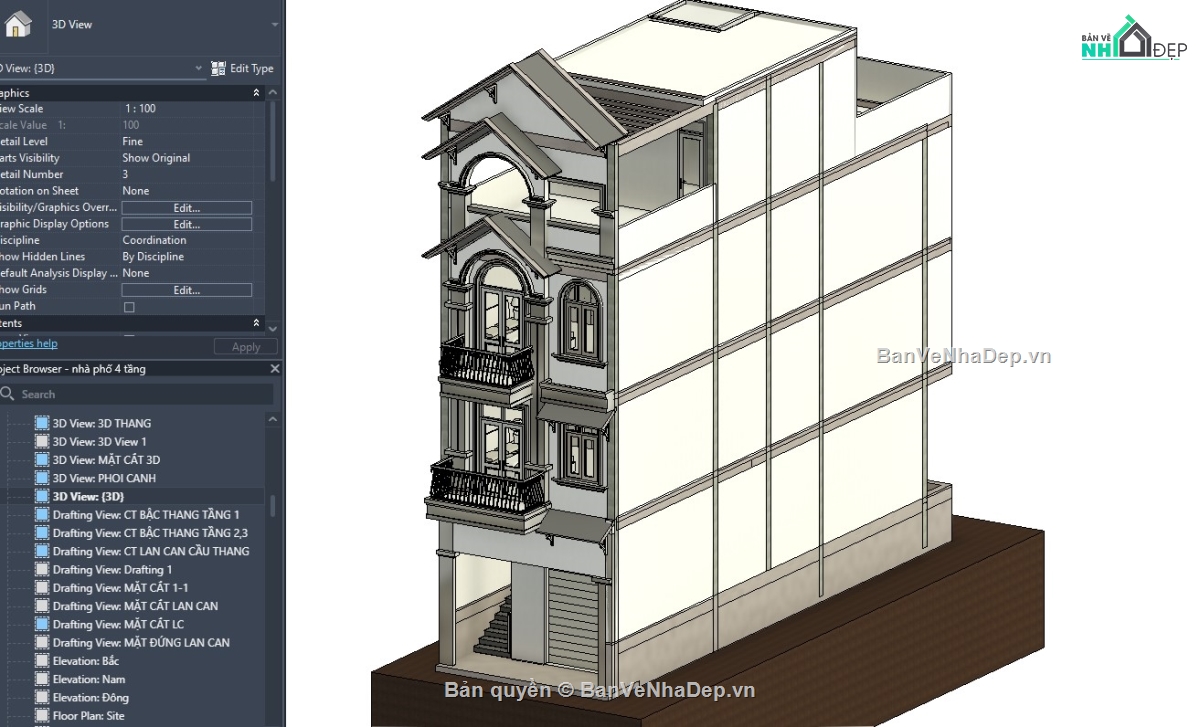The height and width of the screenshot is (727, 1200).
Task: Toggle the Sun Path checkbox
Action: pyautogui.click(x=129, y=307)
